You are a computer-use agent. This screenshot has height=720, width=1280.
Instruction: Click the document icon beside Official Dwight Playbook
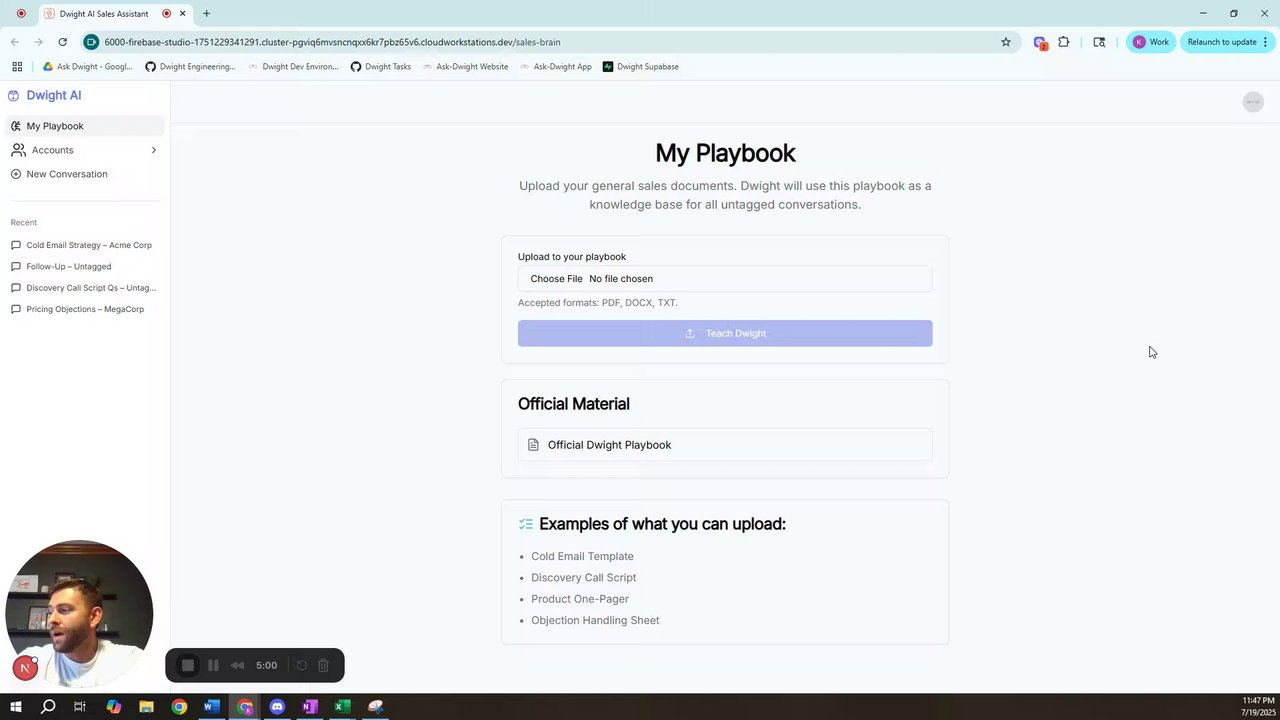(533, 445)
